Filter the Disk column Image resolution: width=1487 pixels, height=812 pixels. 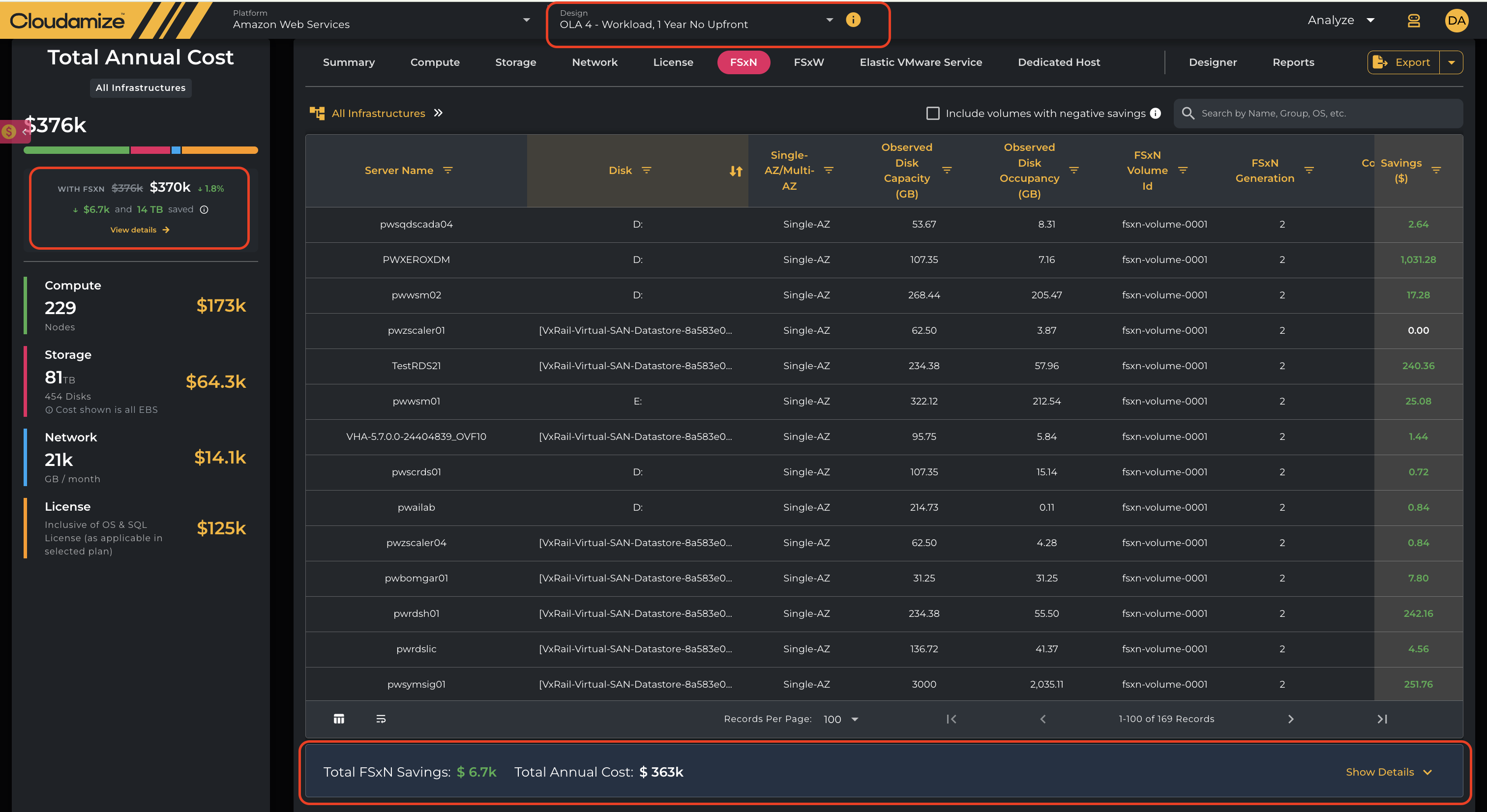pos(647,170)
